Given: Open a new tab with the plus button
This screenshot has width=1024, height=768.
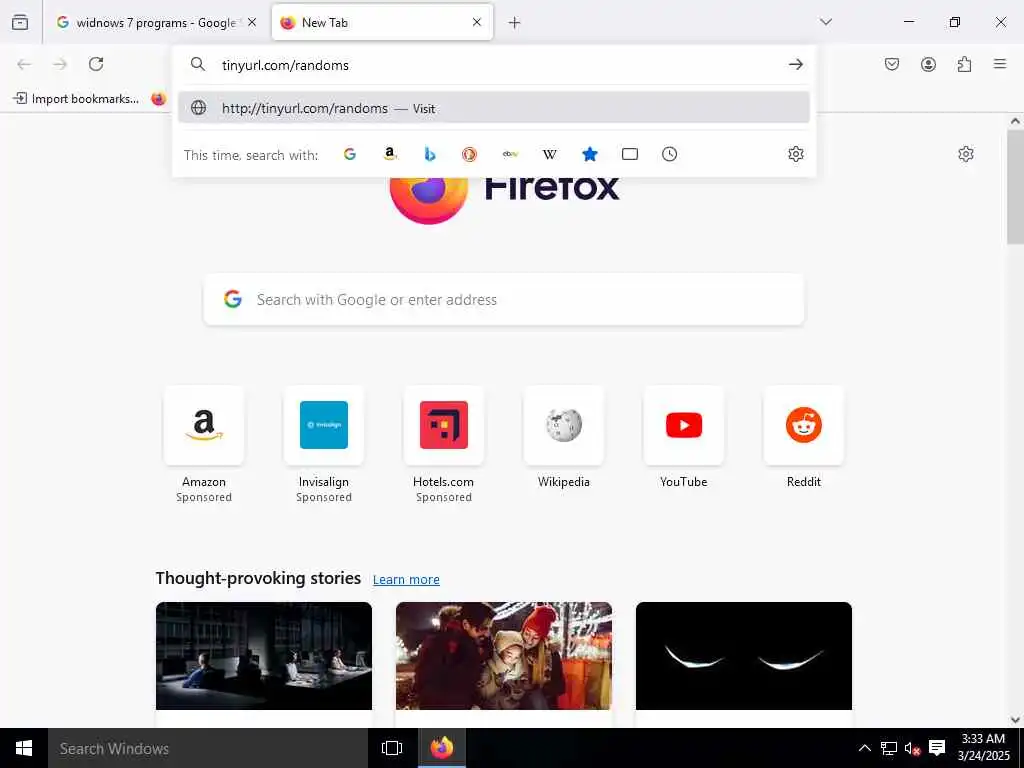Looking at the screenshot, I should pos(515,23).
